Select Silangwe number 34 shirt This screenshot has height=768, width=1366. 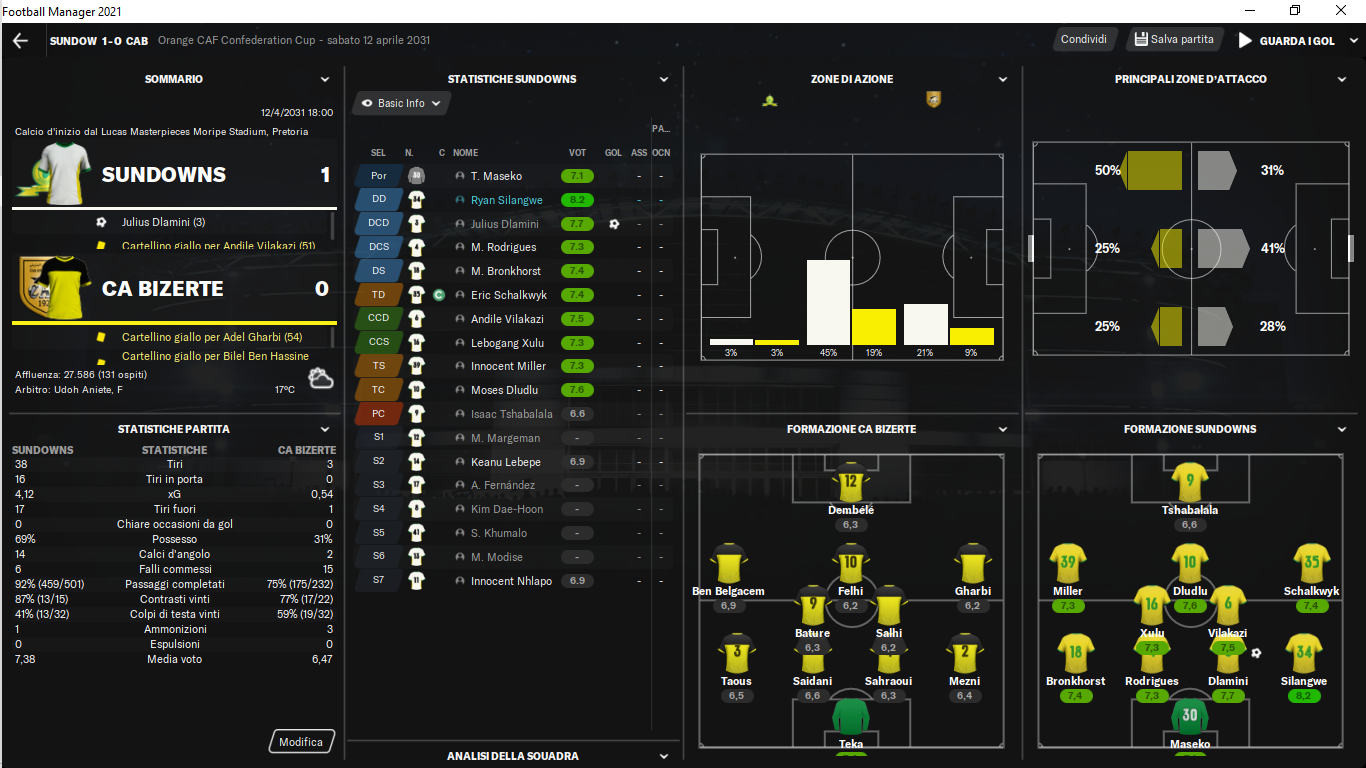point(1304,653)
